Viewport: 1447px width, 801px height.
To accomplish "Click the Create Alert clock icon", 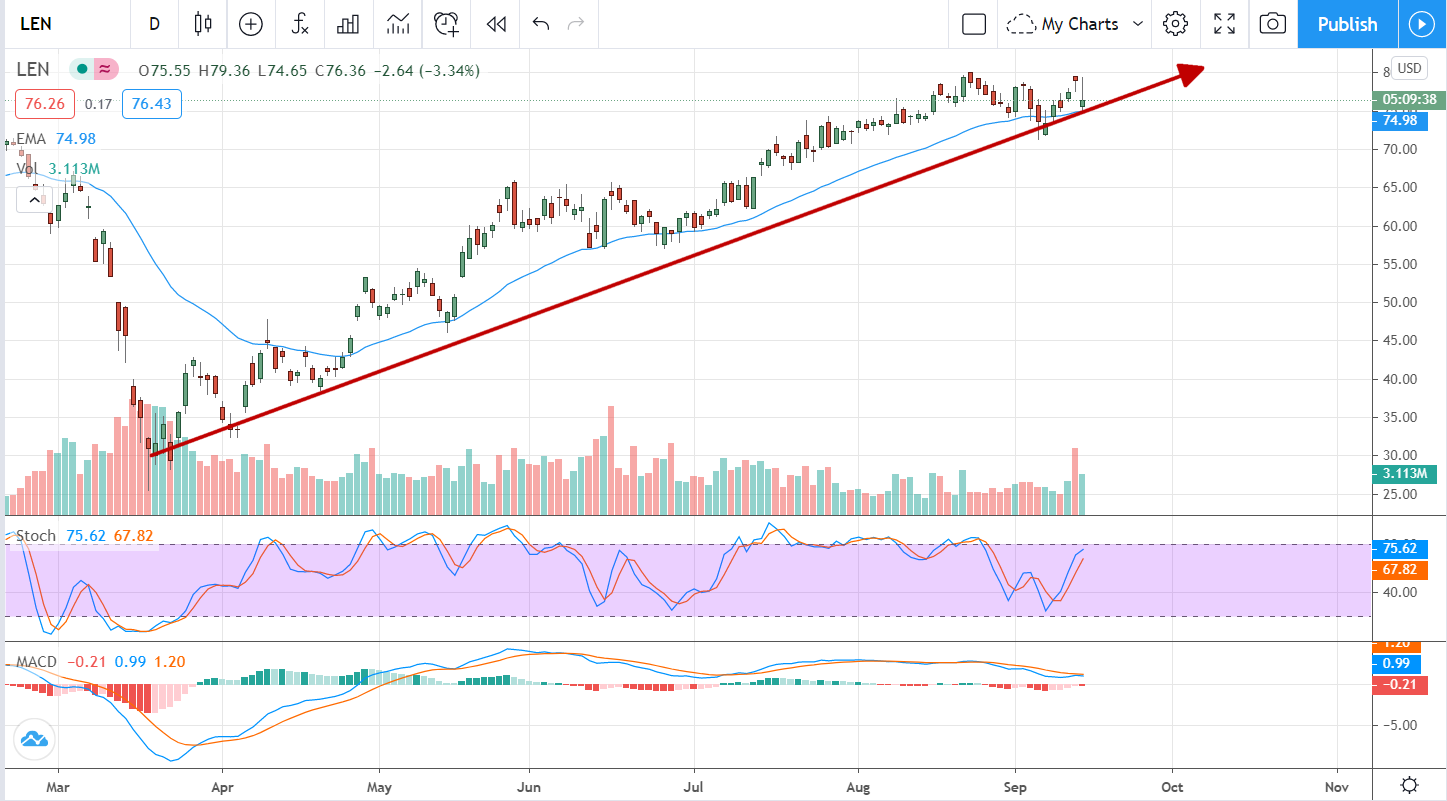I will coord(446,24).
